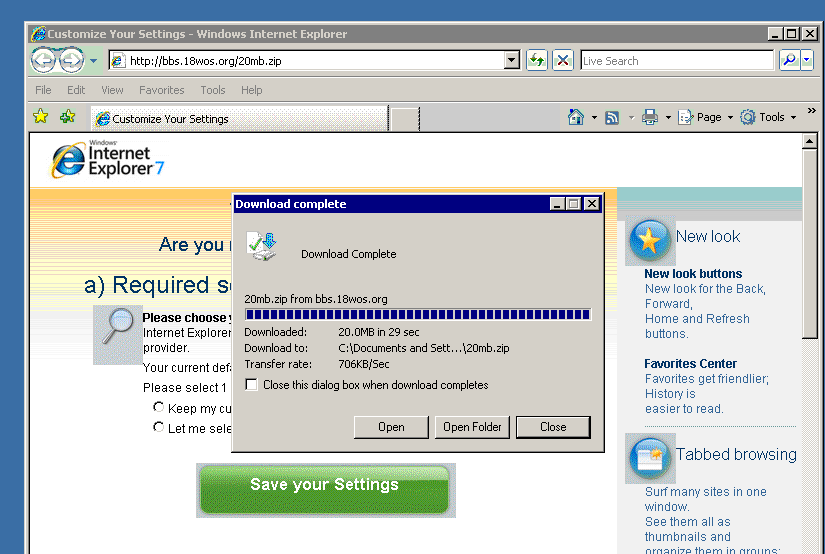
Task: Click the New look buttons heading
Action: click(x=693, y=274)
